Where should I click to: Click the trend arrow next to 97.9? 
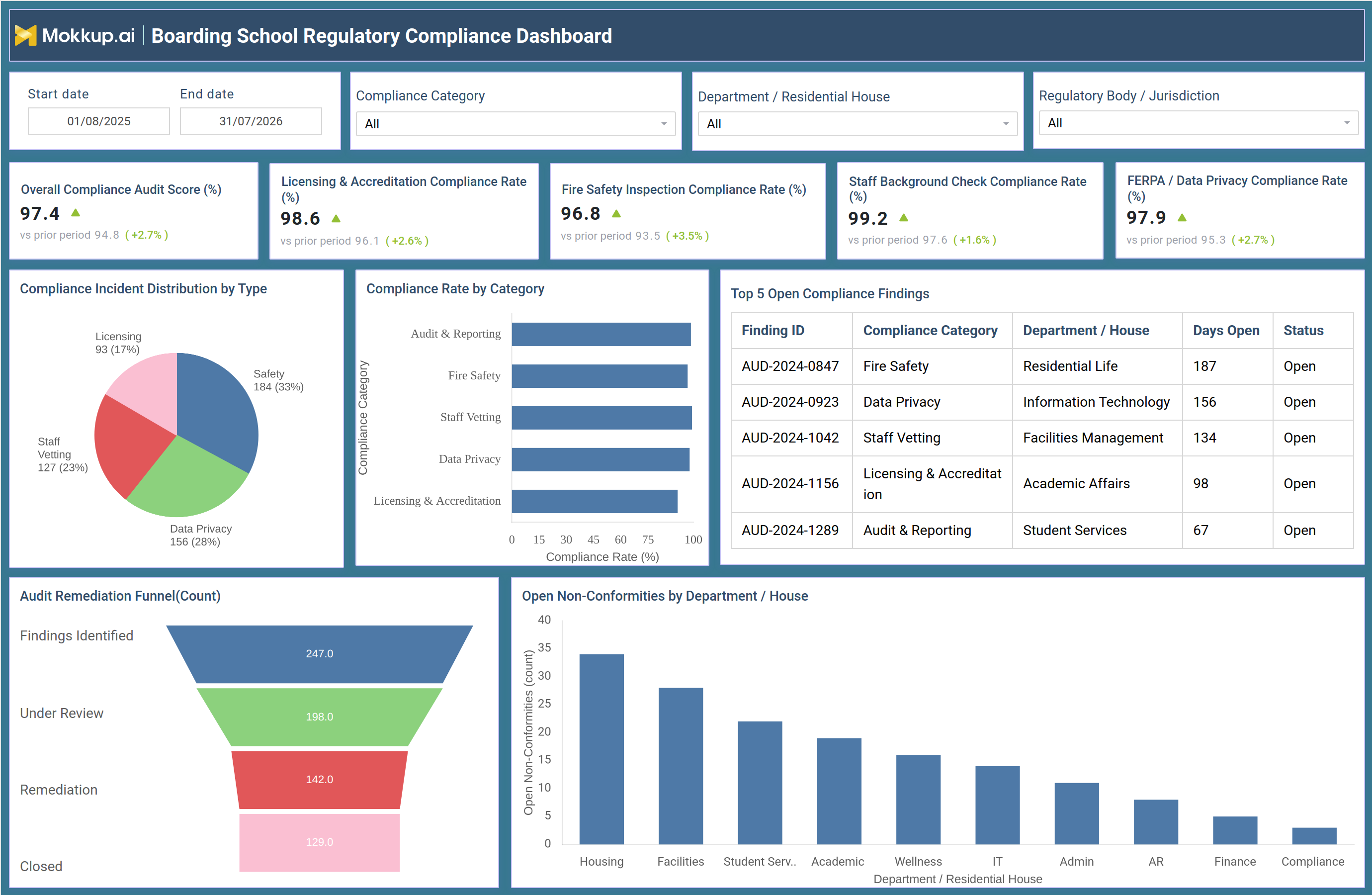[1182, 217]
